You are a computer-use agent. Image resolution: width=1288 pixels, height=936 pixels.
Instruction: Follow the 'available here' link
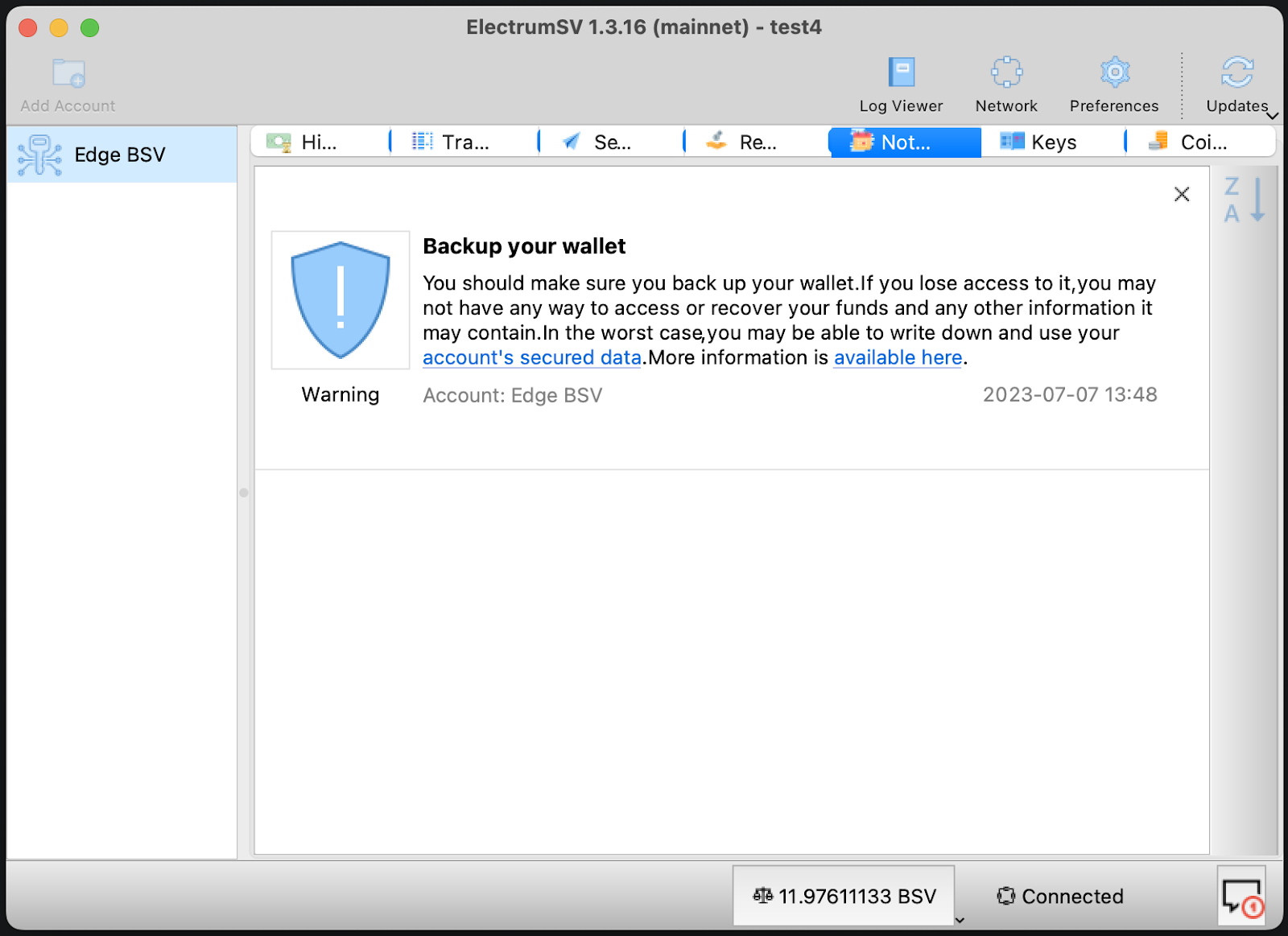(x=898, y=357)
